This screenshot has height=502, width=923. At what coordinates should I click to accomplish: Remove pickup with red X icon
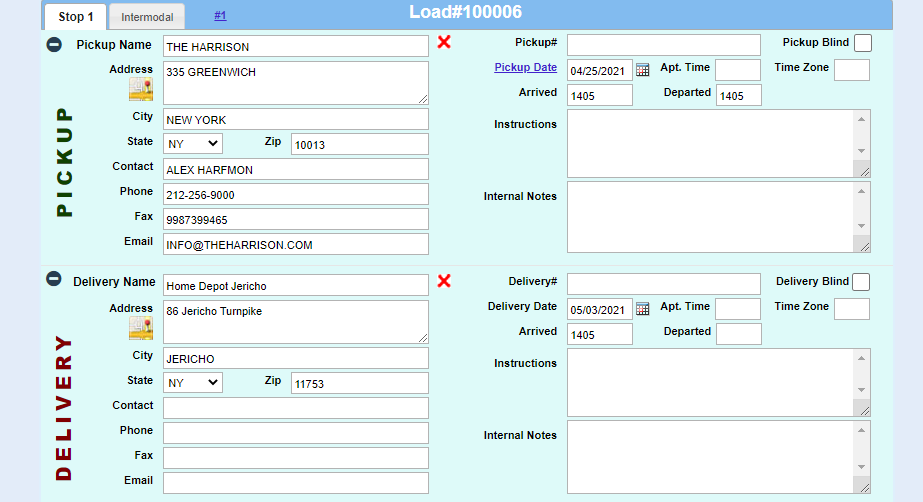(x=444, y=42)
